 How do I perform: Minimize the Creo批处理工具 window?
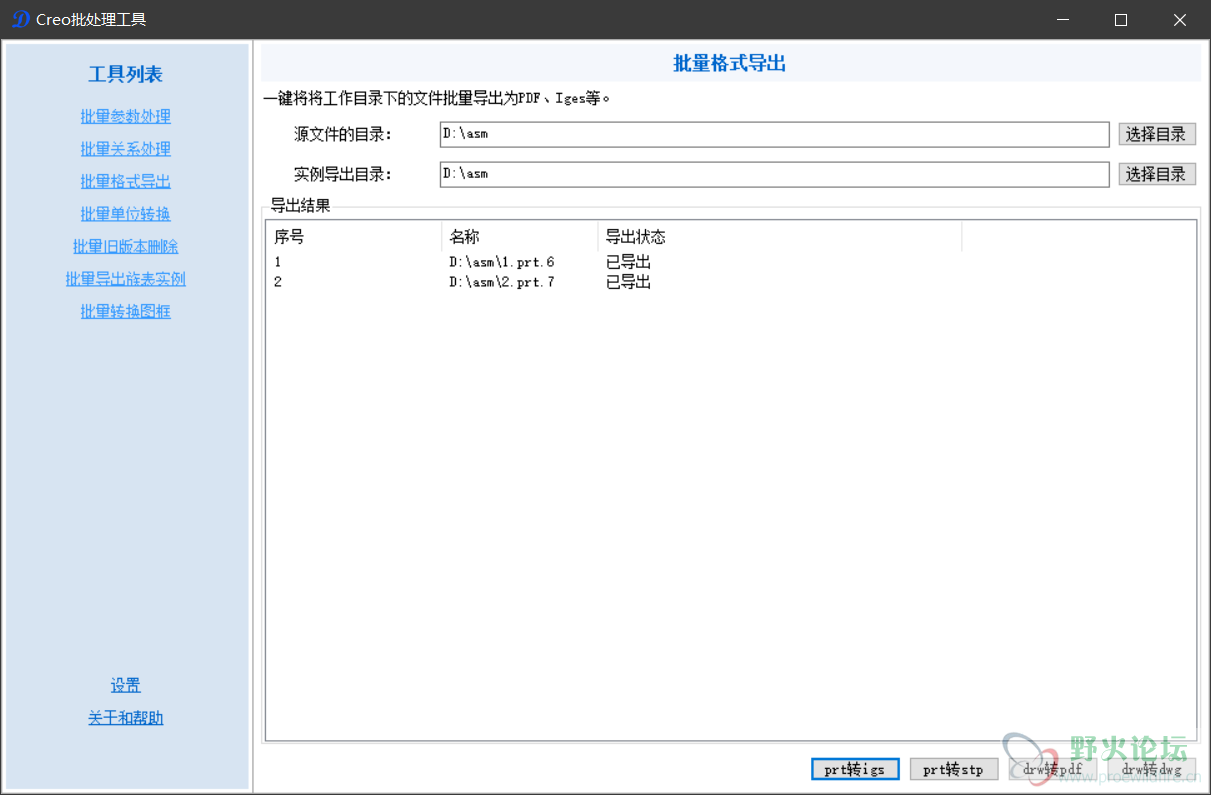[x=1063, y=20]
